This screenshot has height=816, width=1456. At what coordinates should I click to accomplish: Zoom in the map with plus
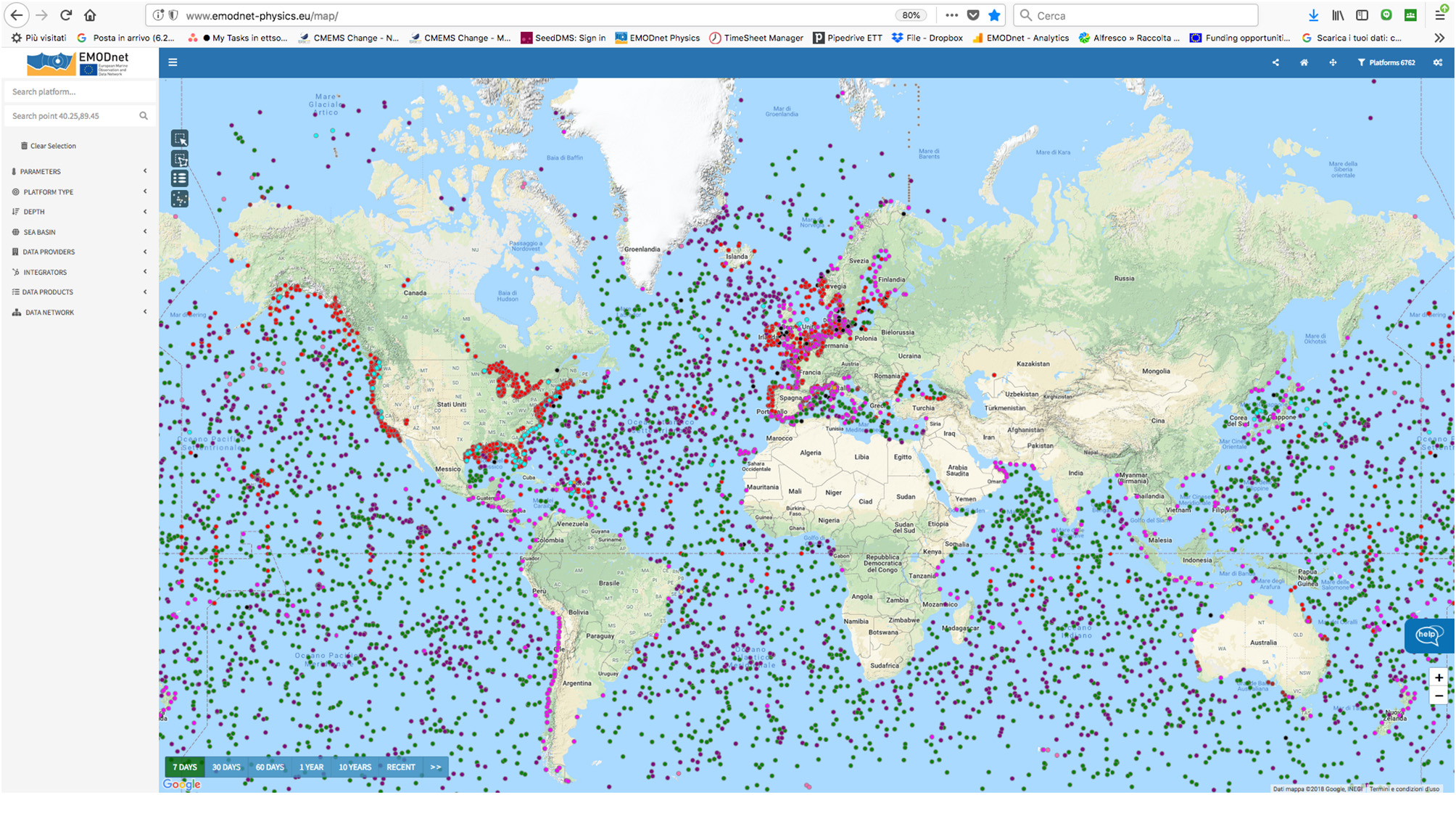coord(1439,677)
